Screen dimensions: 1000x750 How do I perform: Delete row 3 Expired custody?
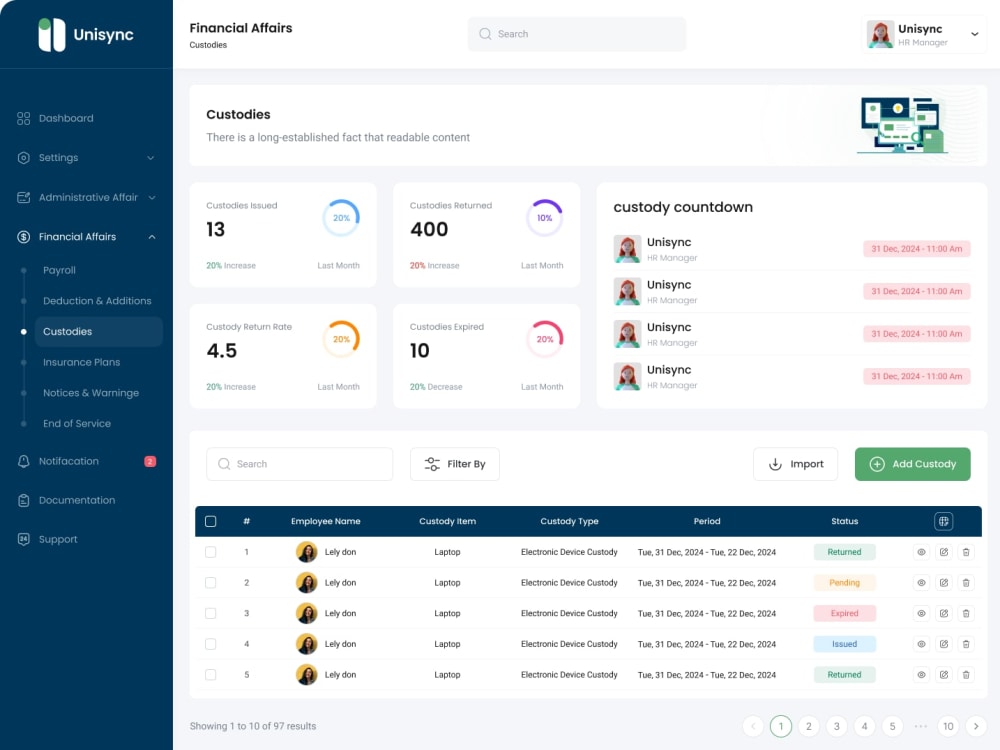coord(966,614)
